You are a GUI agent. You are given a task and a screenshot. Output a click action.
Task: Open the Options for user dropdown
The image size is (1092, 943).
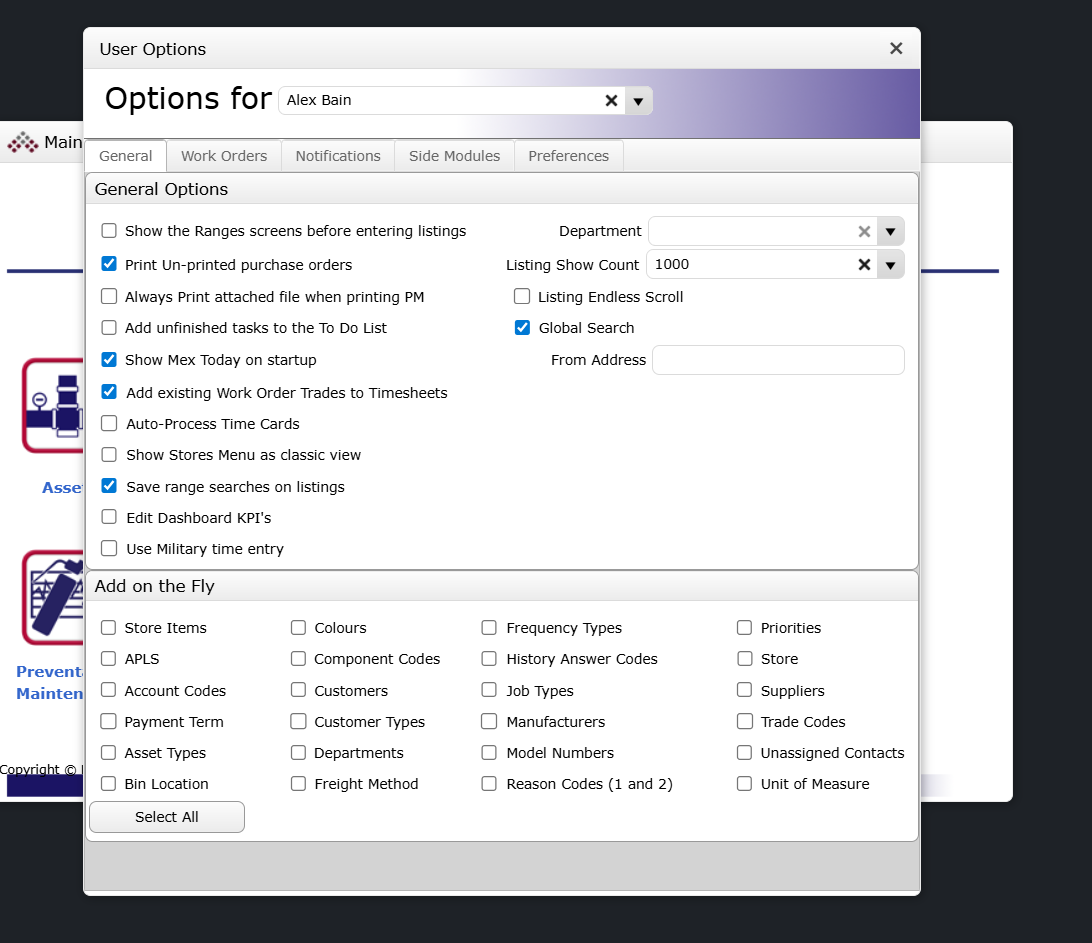[638, 101]
